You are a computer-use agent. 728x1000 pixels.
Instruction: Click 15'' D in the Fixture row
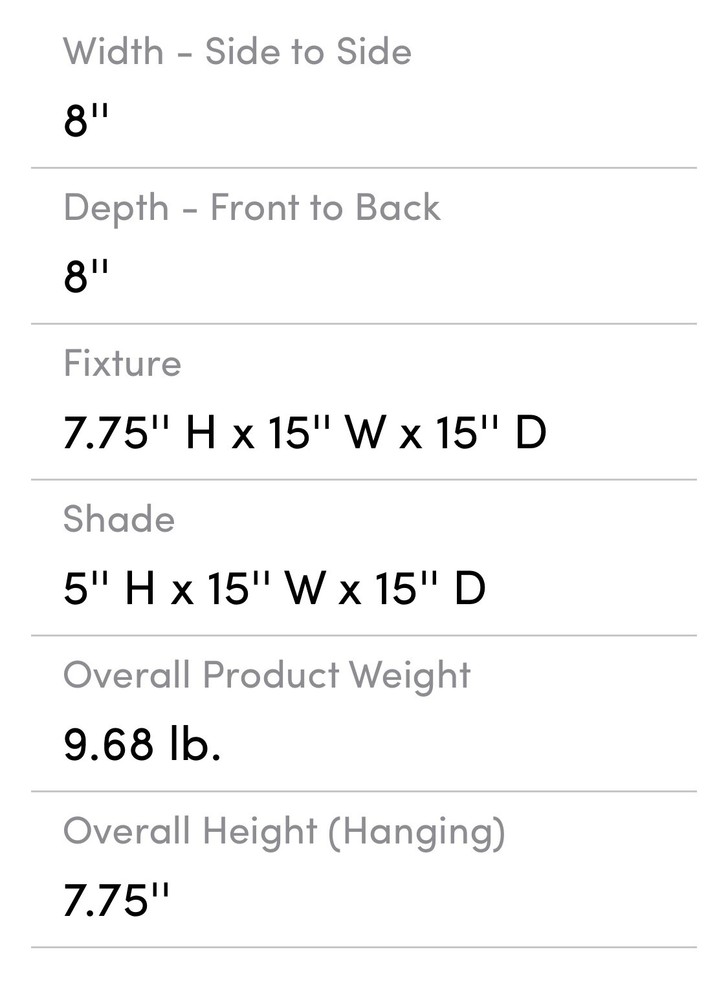491,433
